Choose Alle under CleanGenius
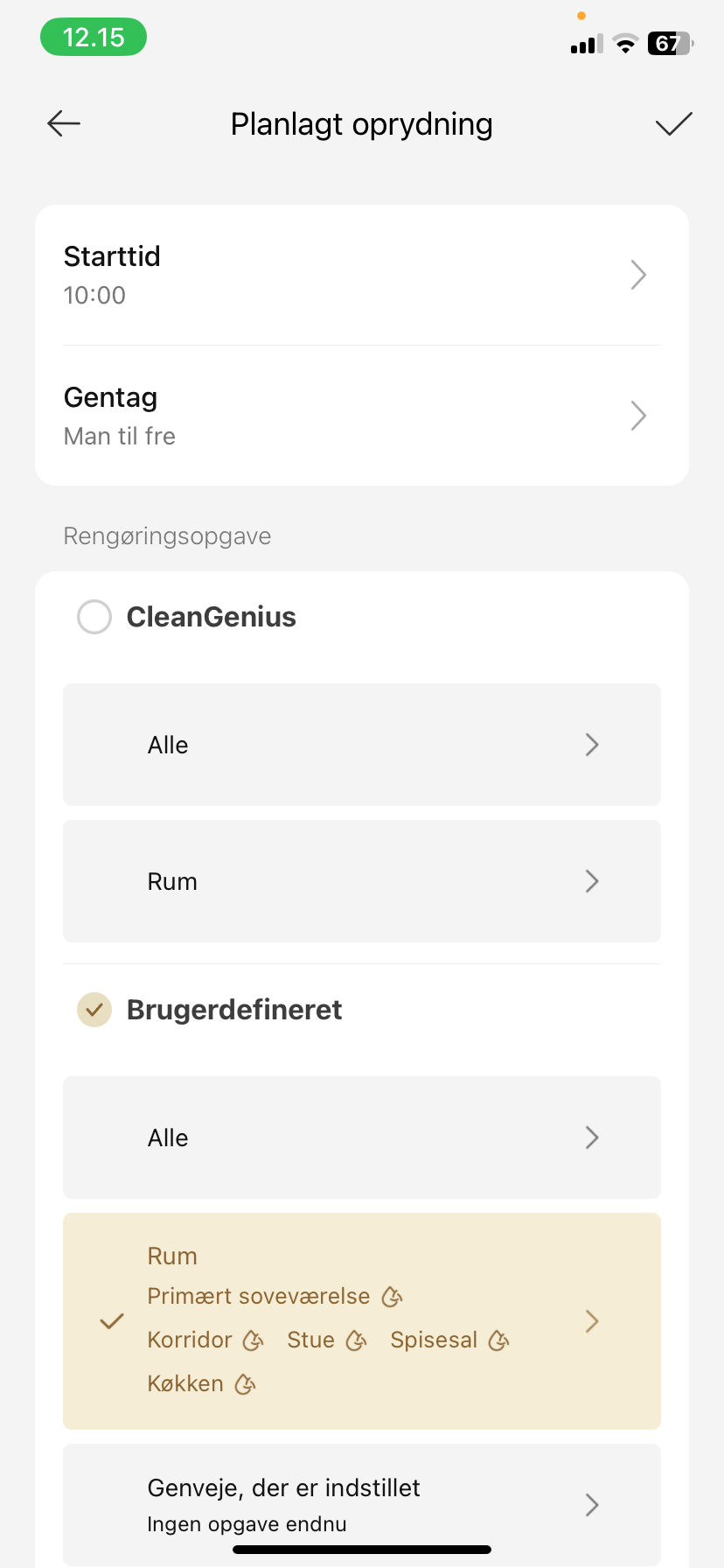This screenshot has height=1568, width=724. coord(361,745)
